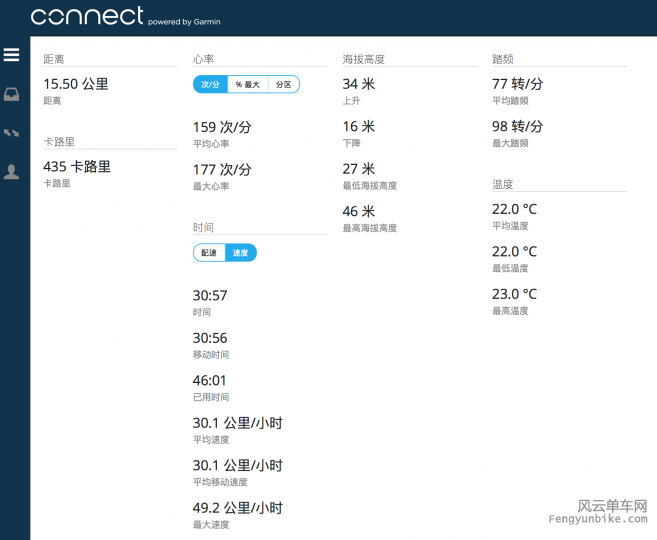Click the crossing arrows icon in sidebar

(x=12, y=132)
